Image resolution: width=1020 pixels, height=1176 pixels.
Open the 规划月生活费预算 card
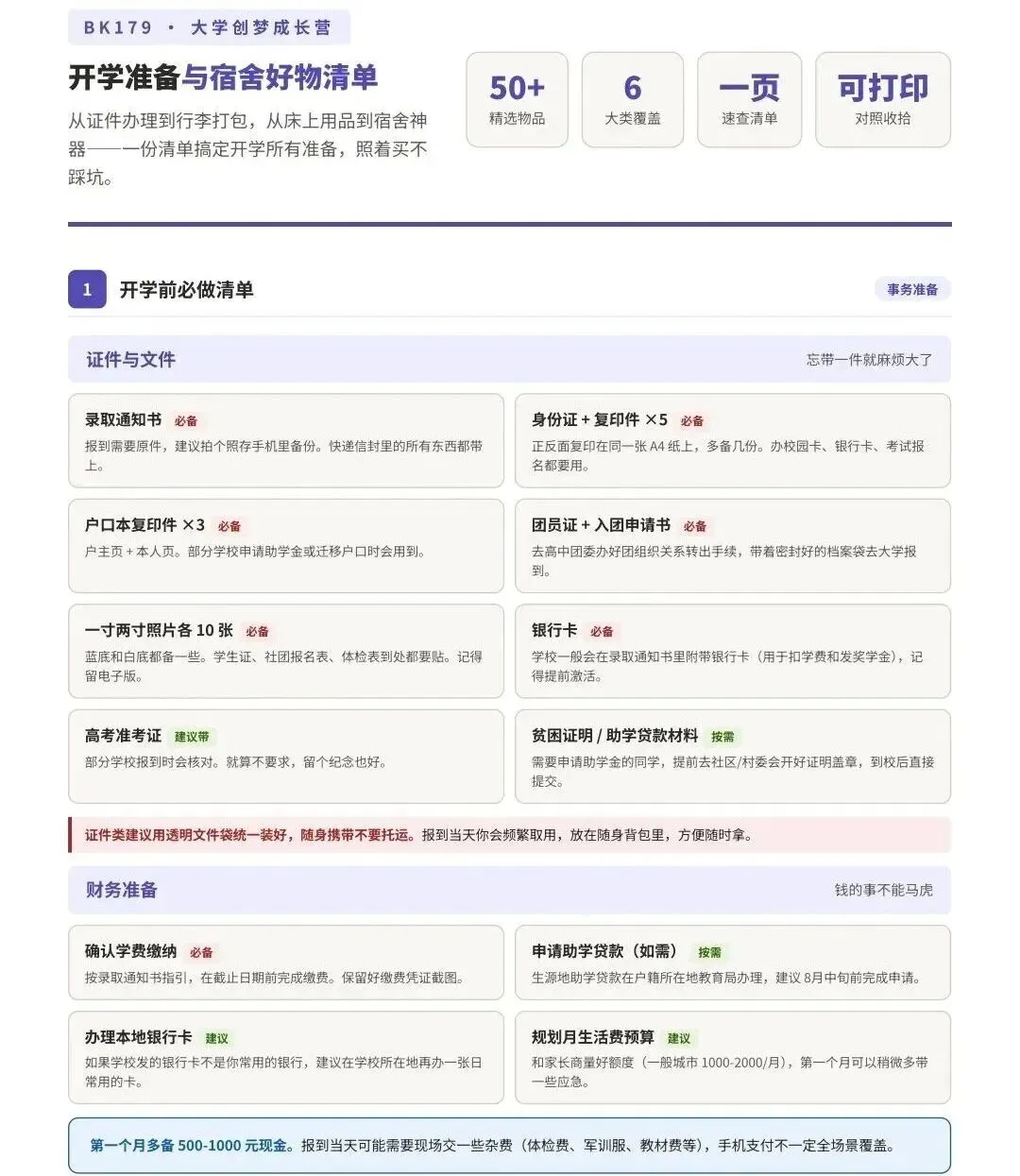[x=733, y=1057]
